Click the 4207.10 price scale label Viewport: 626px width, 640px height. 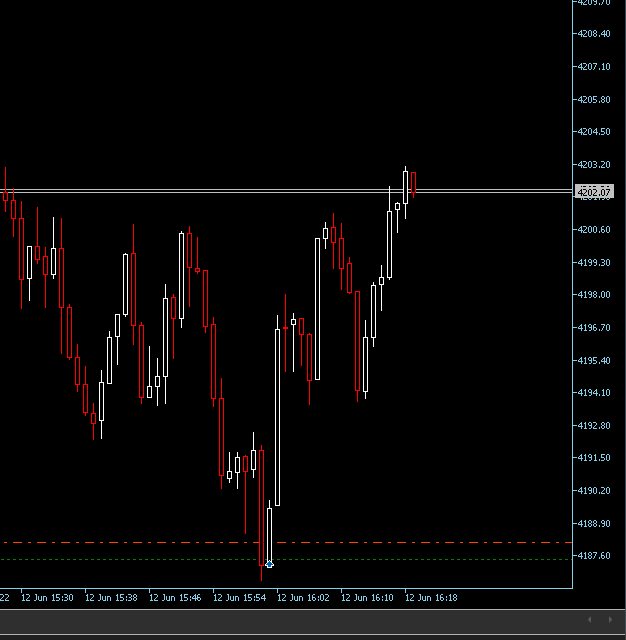pyautogui.click(x=594, y=67)
